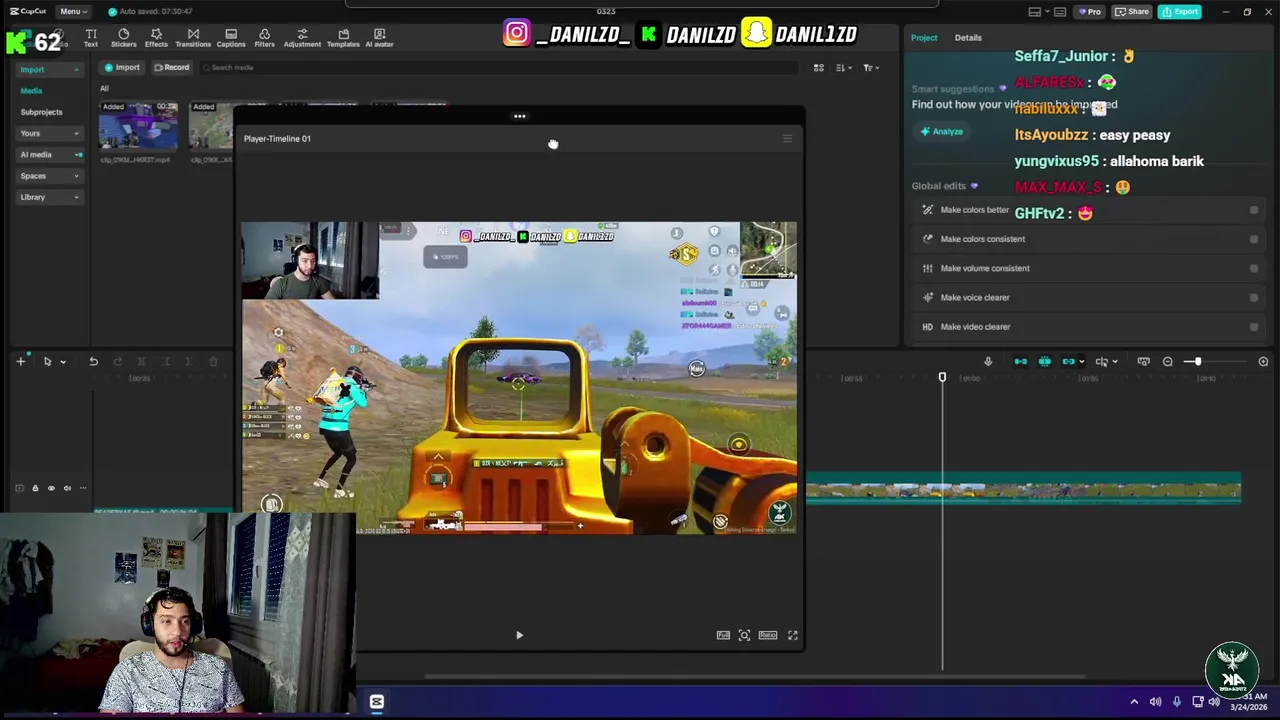Image resolution: width=1280 pixels, height=720 pixels.
Task: Click the voiceover microphone icon above timeline
Action: tap(988, 361)
